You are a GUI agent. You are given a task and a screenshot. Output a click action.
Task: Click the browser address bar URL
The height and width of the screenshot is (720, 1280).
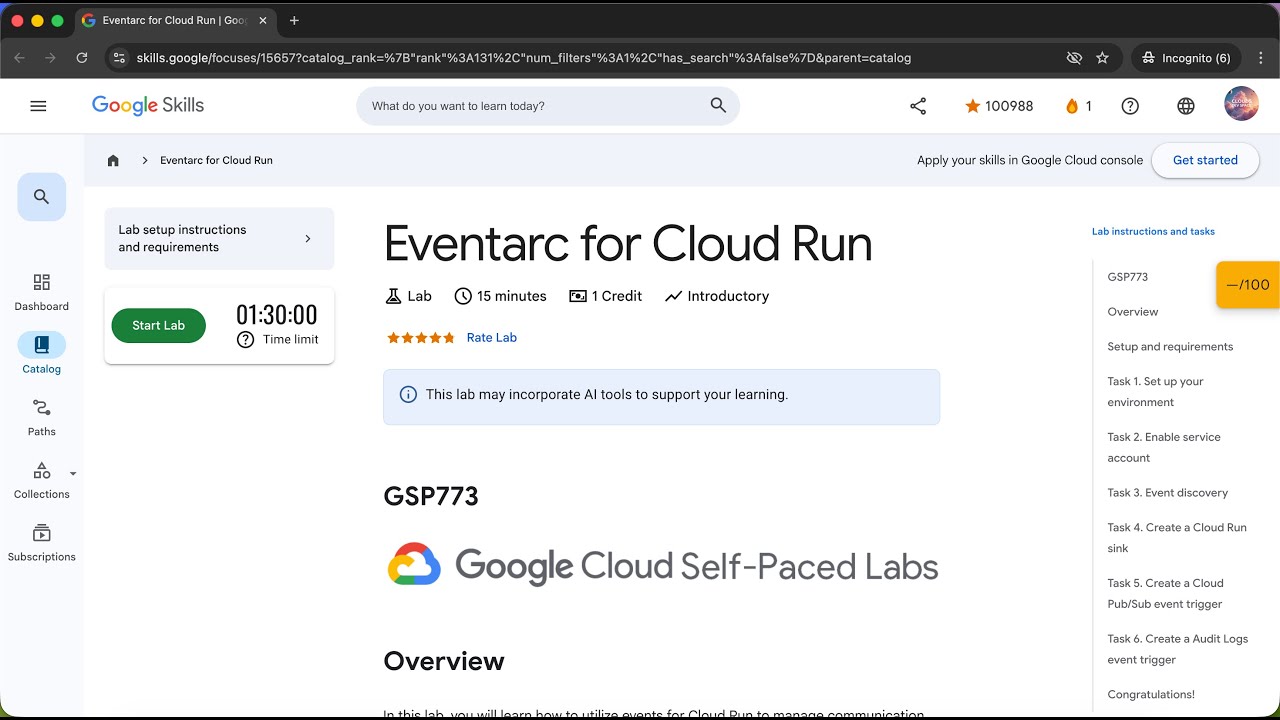[524, 58]
